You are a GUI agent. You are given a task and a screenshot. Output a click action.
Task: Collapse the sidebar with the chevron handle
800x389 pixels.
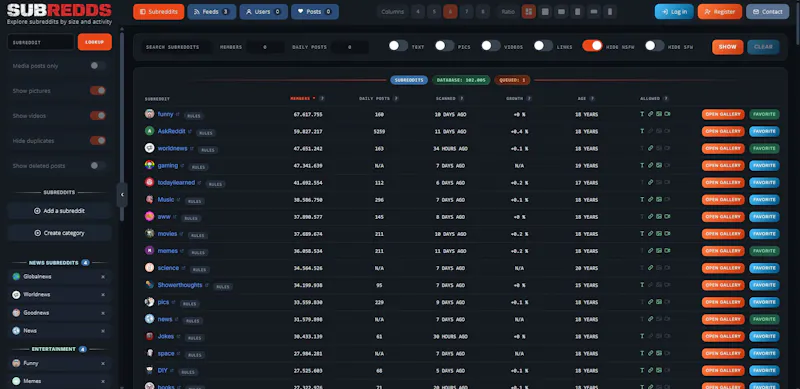coord(122,194)
